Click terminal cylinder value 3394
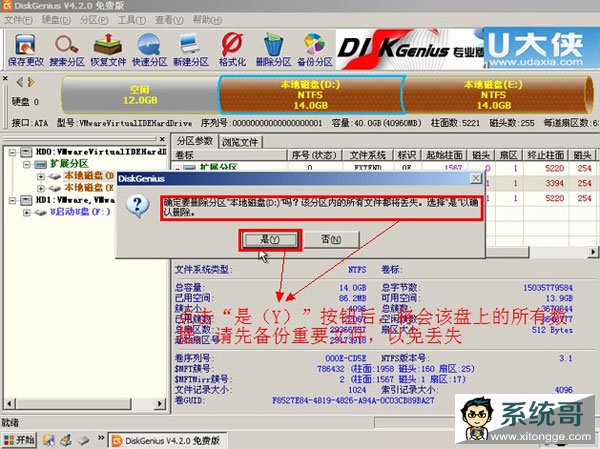This screenshot has width=600, height=449. 554,183
